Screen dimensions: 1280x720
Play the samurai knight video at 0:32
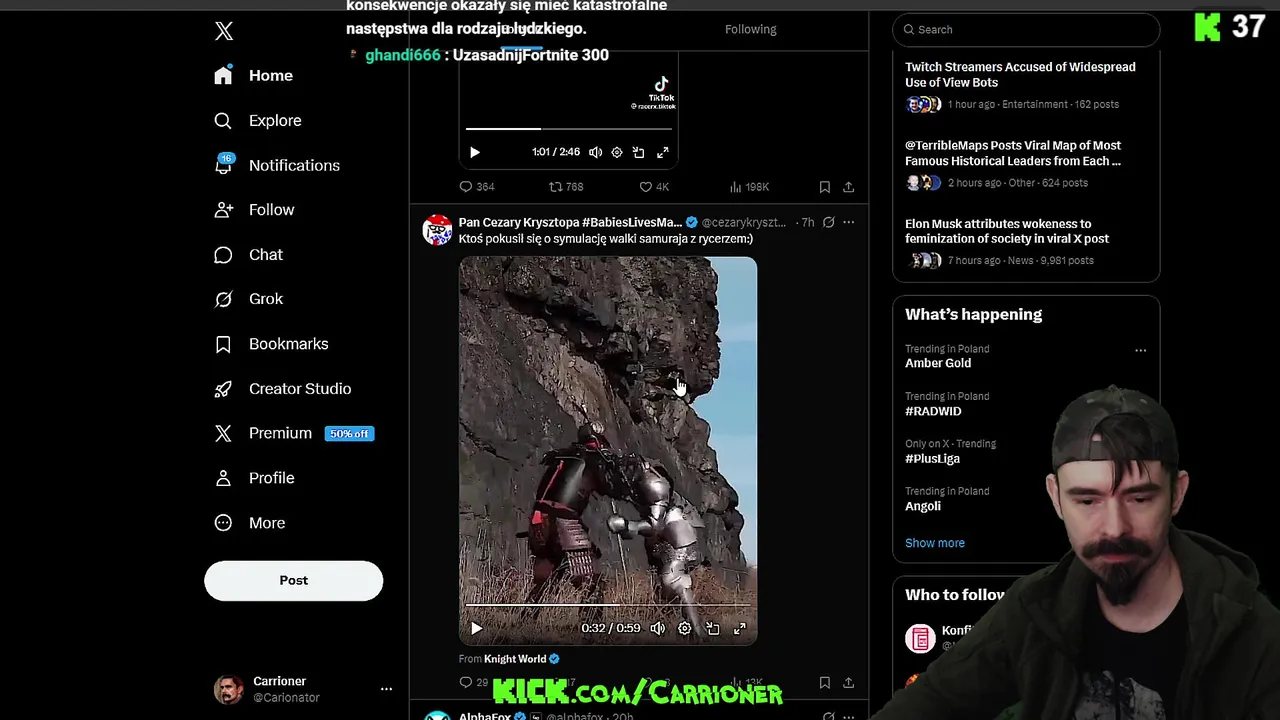coord(476,628)
